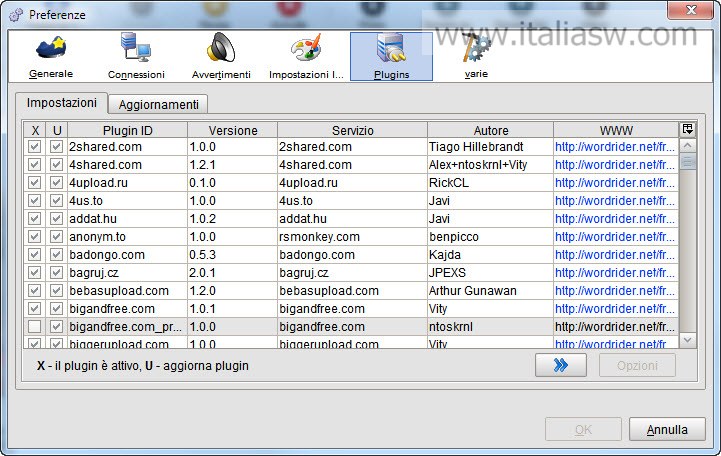Click the Preferenze window title icon

click(x=16, y=15)
